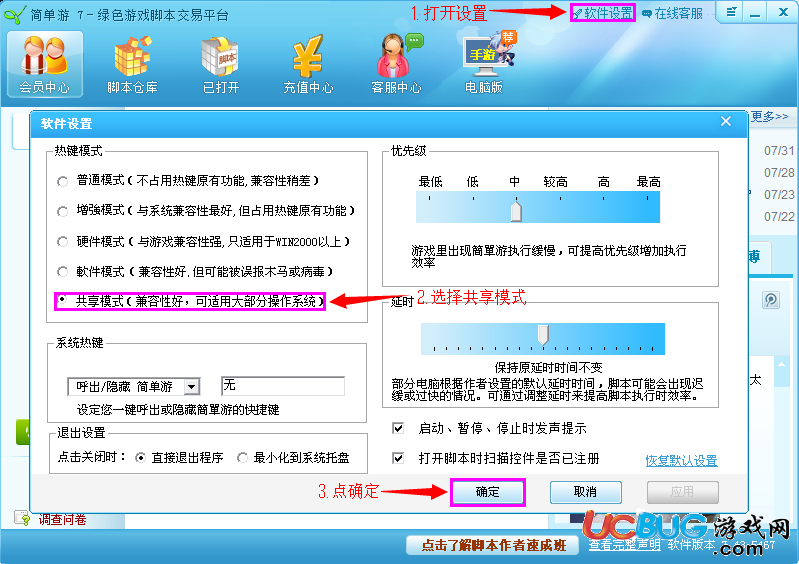Image resolution: width=799 pixels, height=564 pixels.
Task: Select 硬件模式 hotkey mode
Action: click(x=63, y=241)
